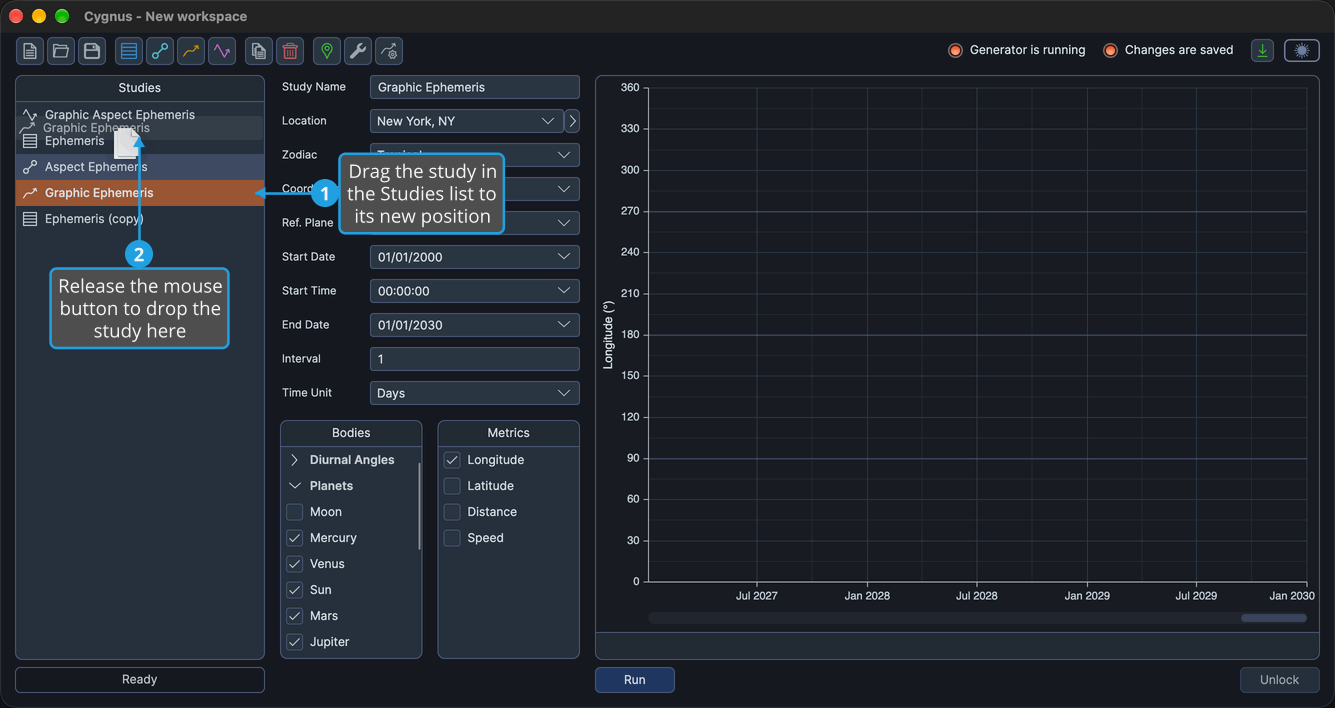This screenshot has width=1335, height=708.
Task: Click the cyan connected-nodes aspect toolbar icon
Action: pos(160,51)
